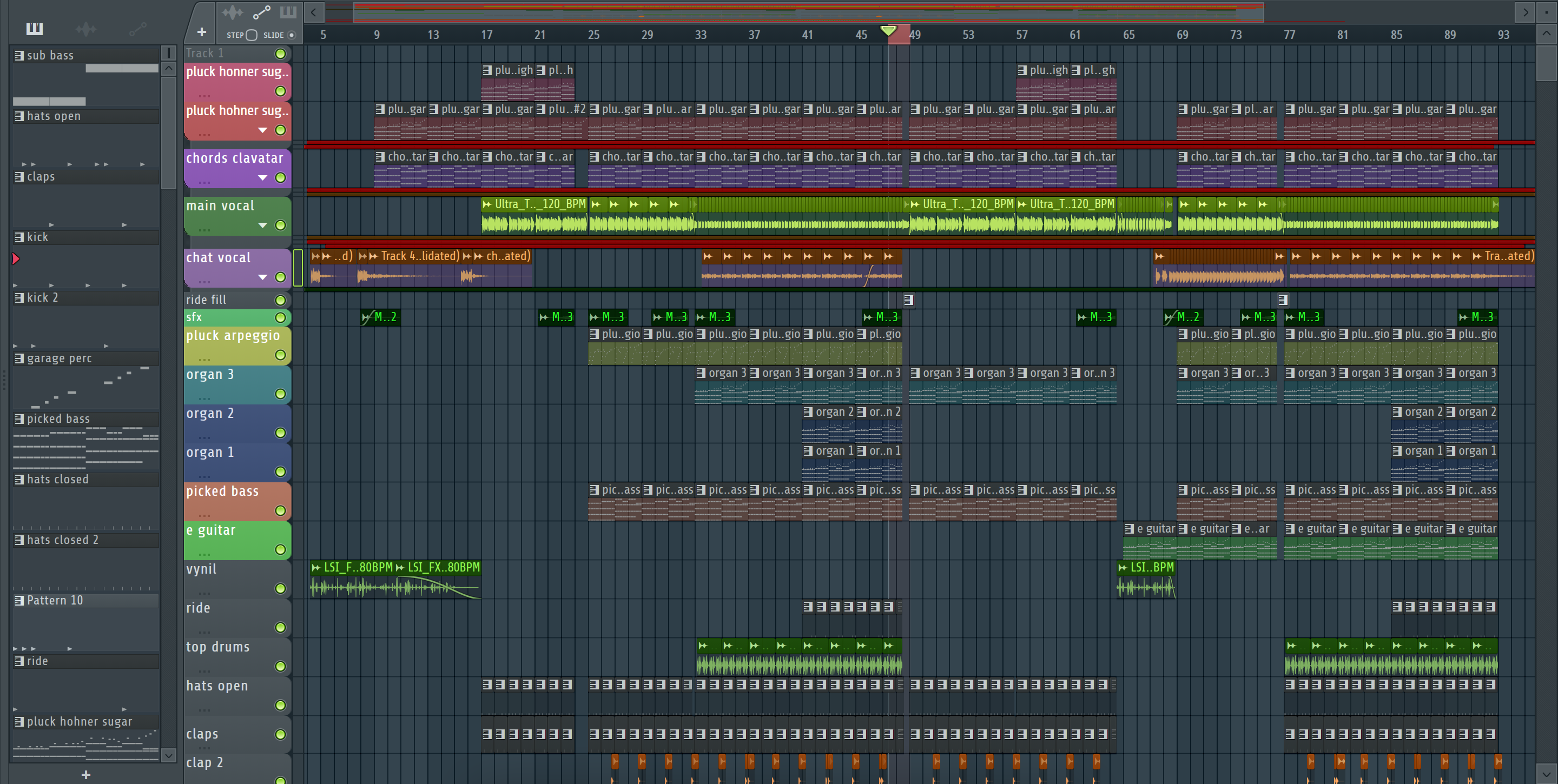1558x784 pixels.
Task: Show audio clips in the picker panel
Action: click(86, 29)
